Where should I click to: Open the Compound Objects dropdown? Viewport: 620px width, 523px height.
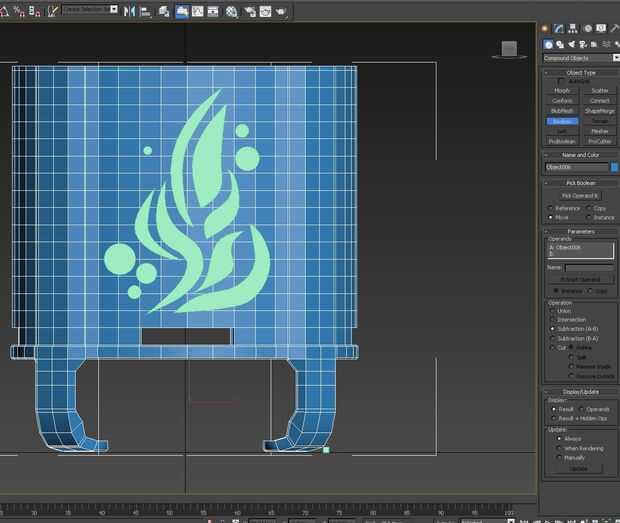[x=580, y=58]
